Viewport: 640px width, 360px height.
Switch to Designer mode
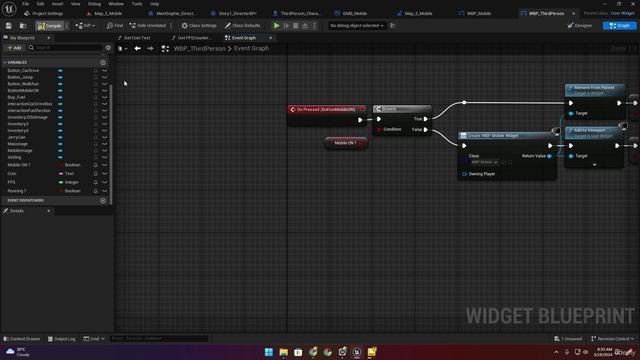tap(580, 26)
